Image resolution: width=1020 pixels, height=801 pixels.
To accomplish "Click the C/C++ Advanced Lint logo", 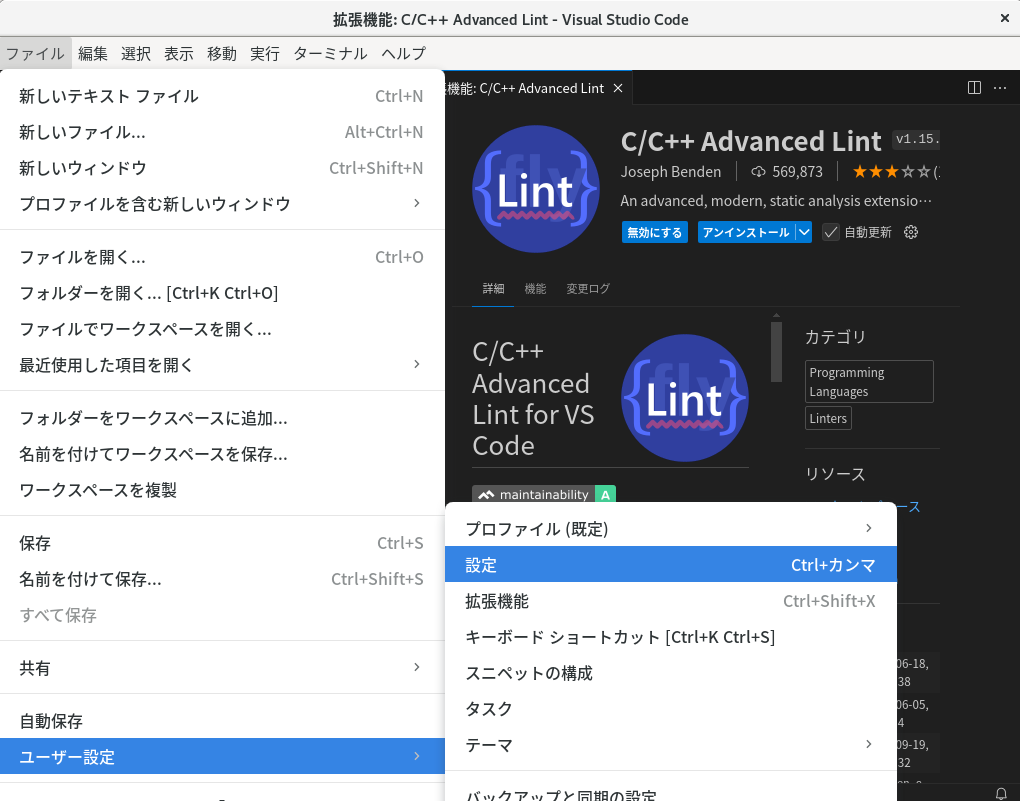I will click(x=536, y=188).
